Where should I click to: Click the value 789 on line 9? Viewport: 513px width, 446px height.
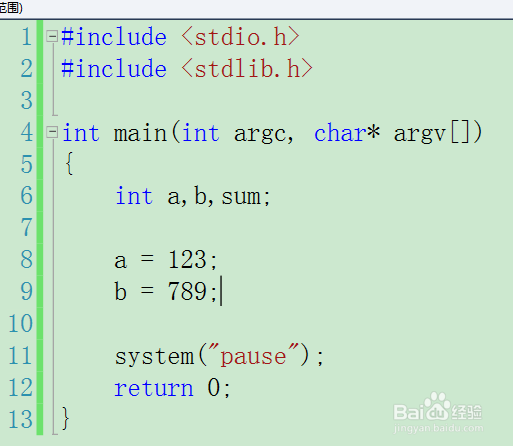click(187, 291)
